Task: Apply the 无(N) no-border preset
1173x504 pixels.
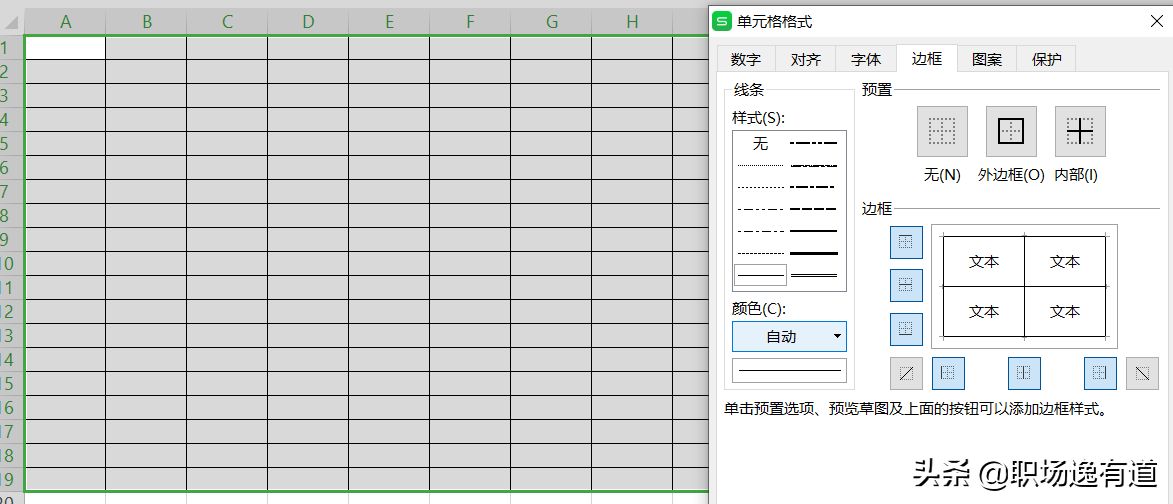Action: [x=942, y=131]
